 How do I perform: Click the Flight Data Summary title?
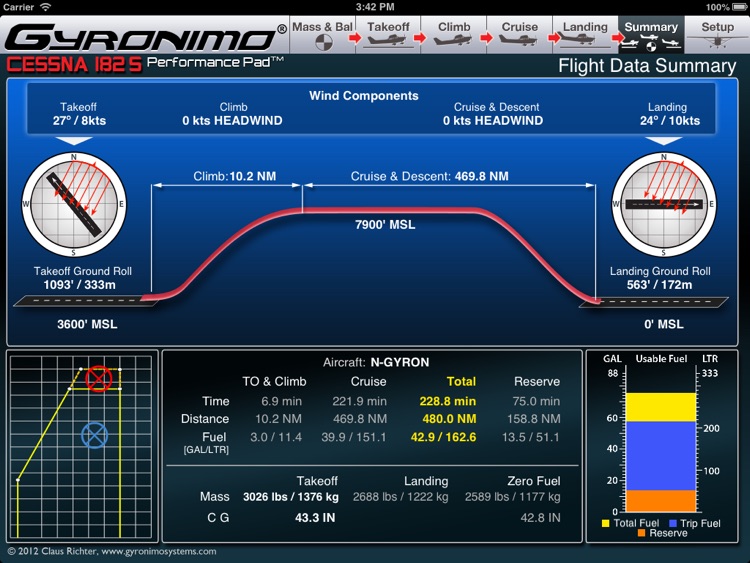point(647,66)
